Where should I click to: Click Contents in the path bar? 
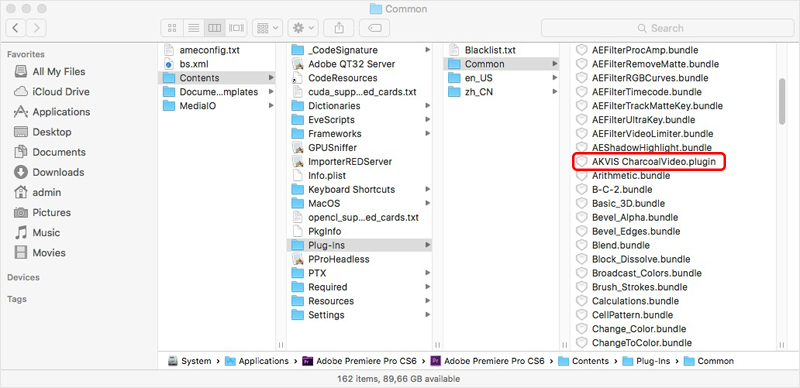584,361
